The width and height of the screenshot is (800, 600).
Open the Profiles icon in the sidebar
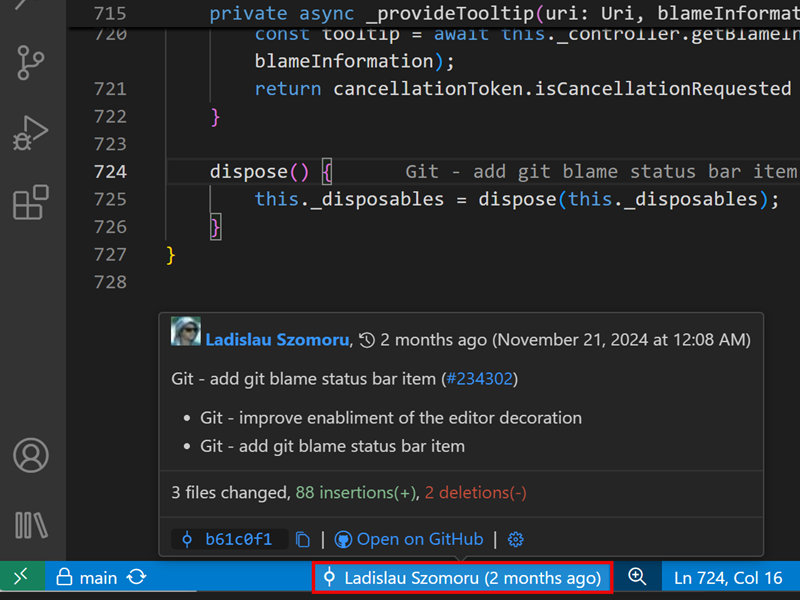[30, 523]
